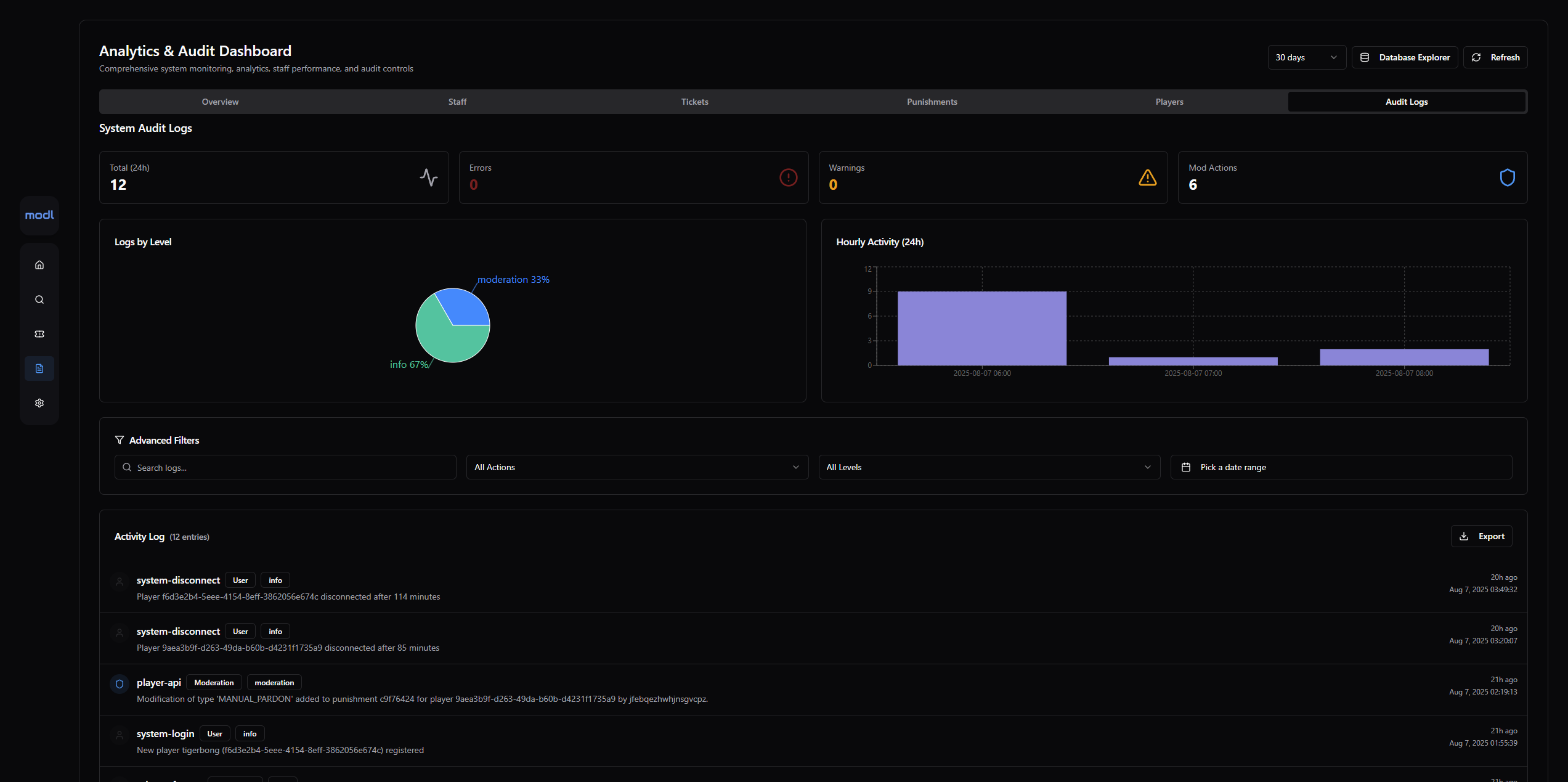The width and height of the screenshot is (1568, 782).
Task: Click the download icon on Export button
Action: (1464, 536)
